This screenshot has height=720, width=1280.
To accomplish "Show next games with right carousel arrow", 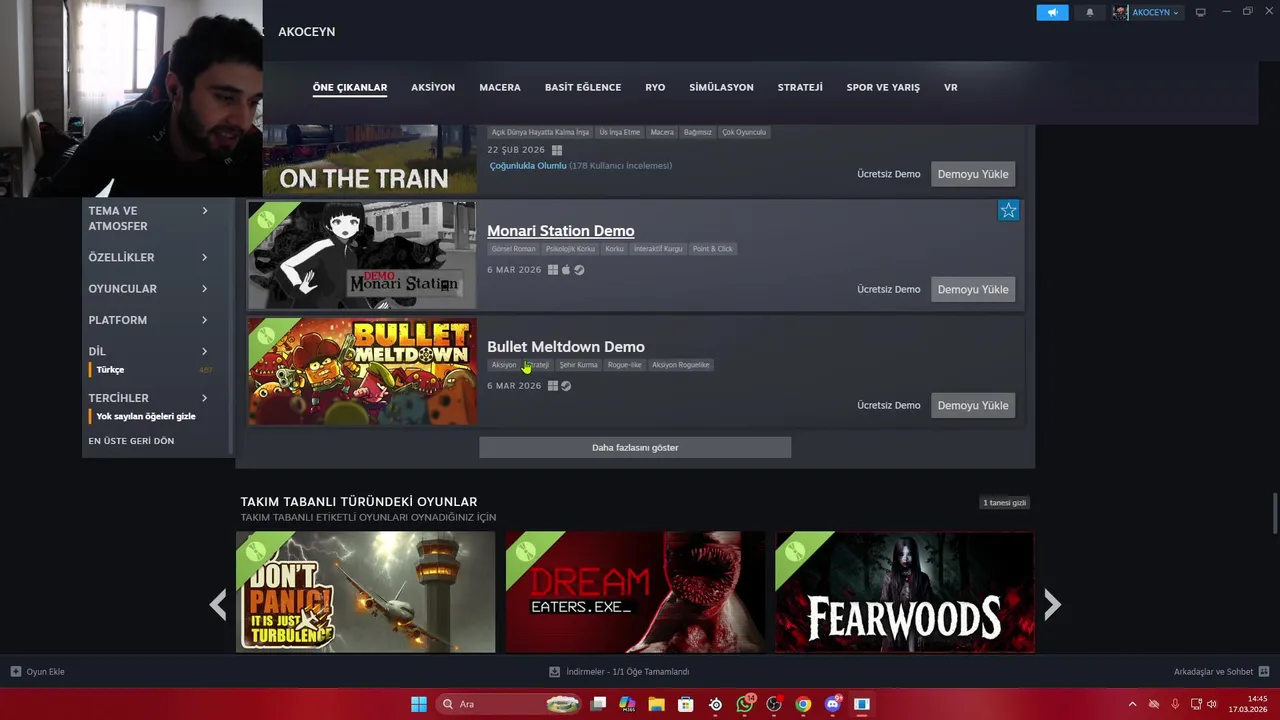I will pos(1052,604).
